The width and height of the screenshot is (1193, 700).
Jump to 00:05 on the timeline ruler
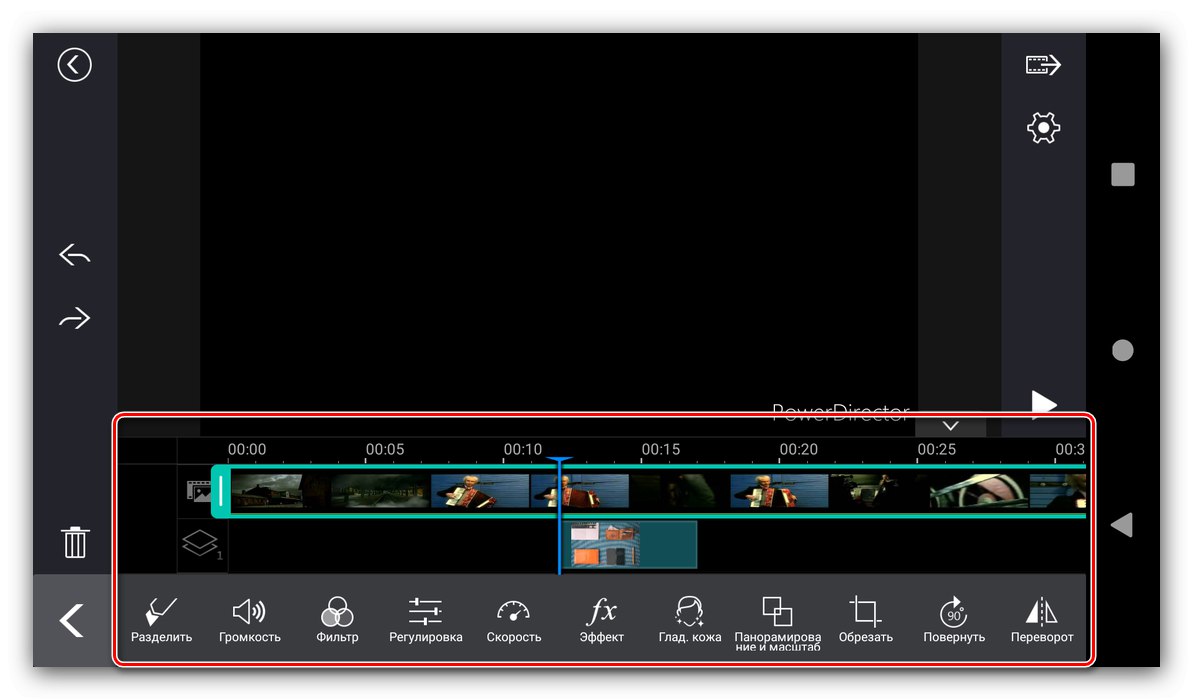coord(385,450)
